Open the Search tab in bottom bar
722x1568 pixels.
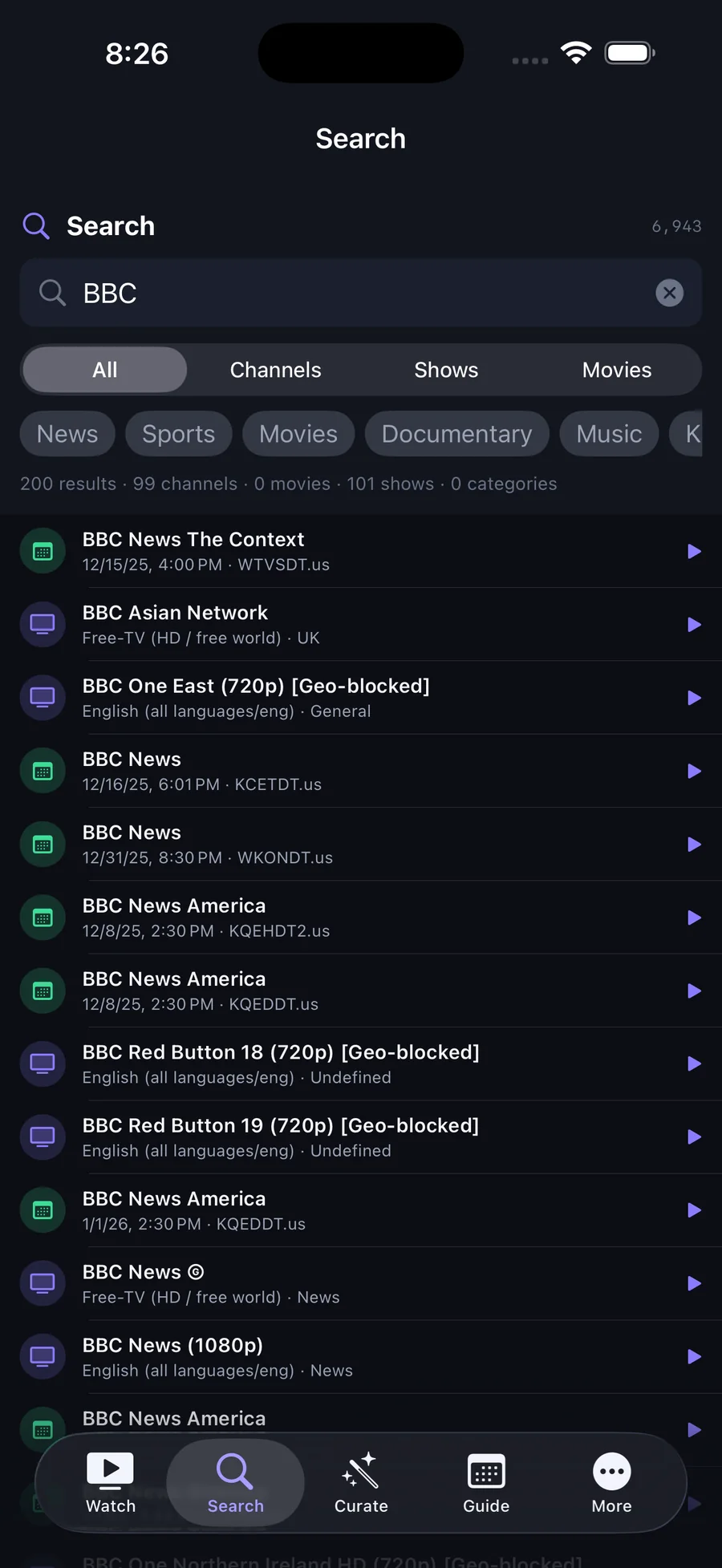(x=235, y=1483)
